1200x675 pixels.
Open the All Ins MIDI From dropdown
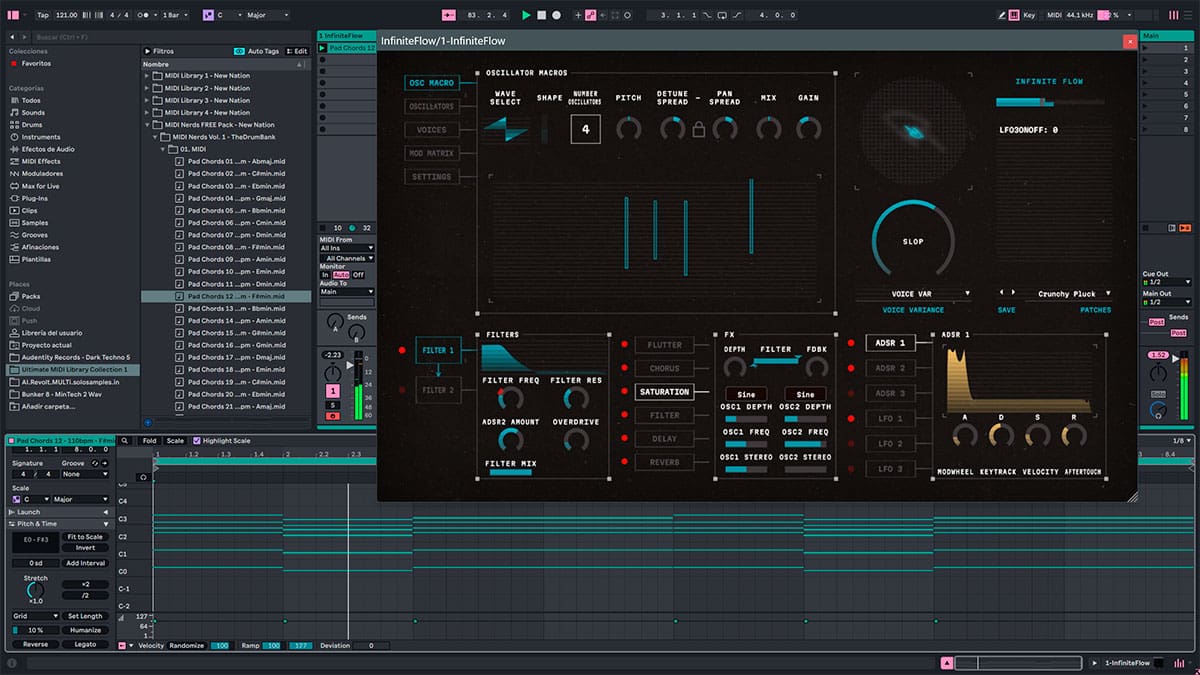pos(347,247)
